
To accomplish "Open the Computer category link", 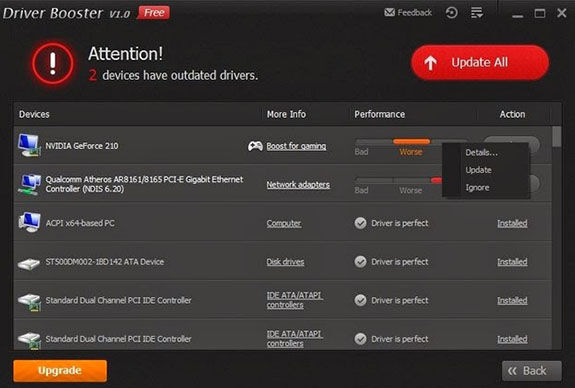I will (284, 223).
